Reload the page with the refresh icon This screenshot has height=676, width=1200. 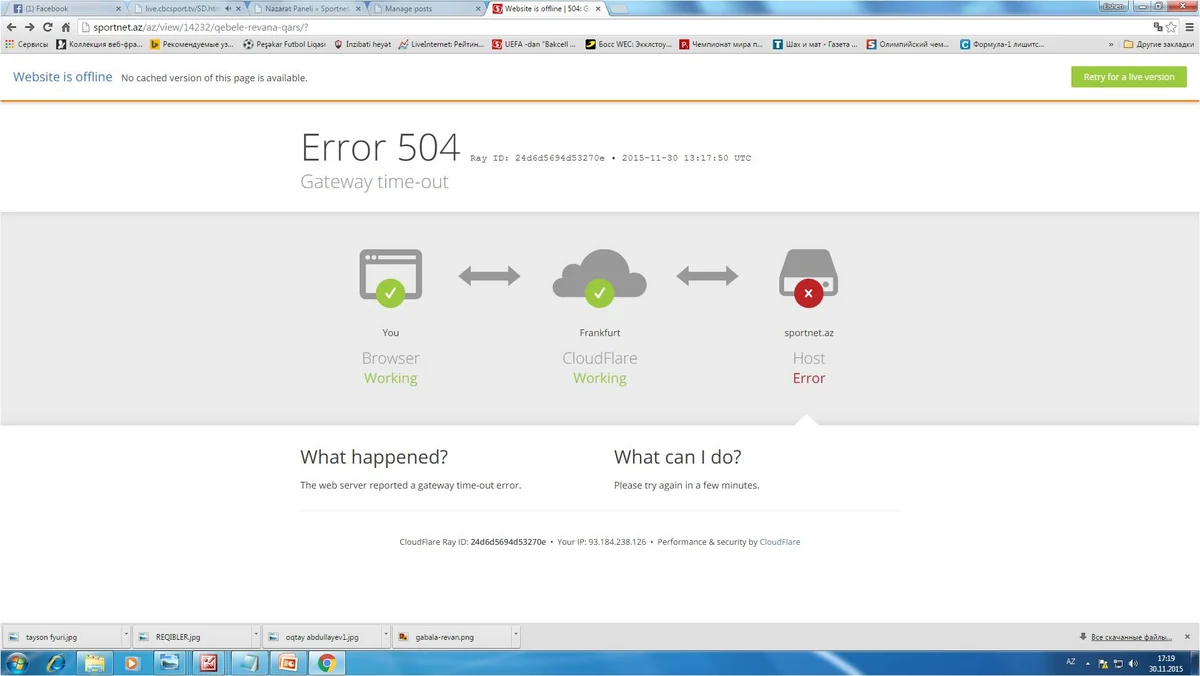47,27
